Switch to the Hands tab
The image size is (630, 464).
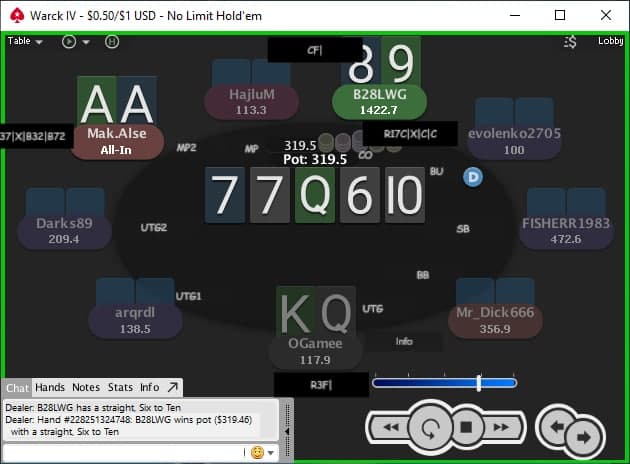coord(50,387)
